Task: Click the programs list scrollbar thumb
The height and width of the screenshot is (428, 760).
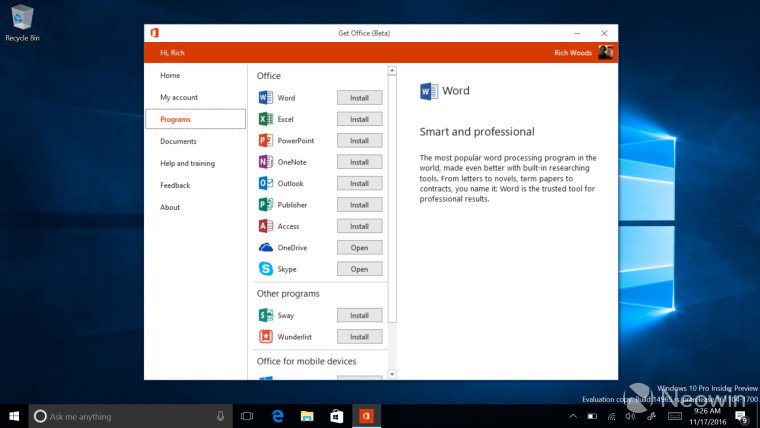Action: coord(392,199)
